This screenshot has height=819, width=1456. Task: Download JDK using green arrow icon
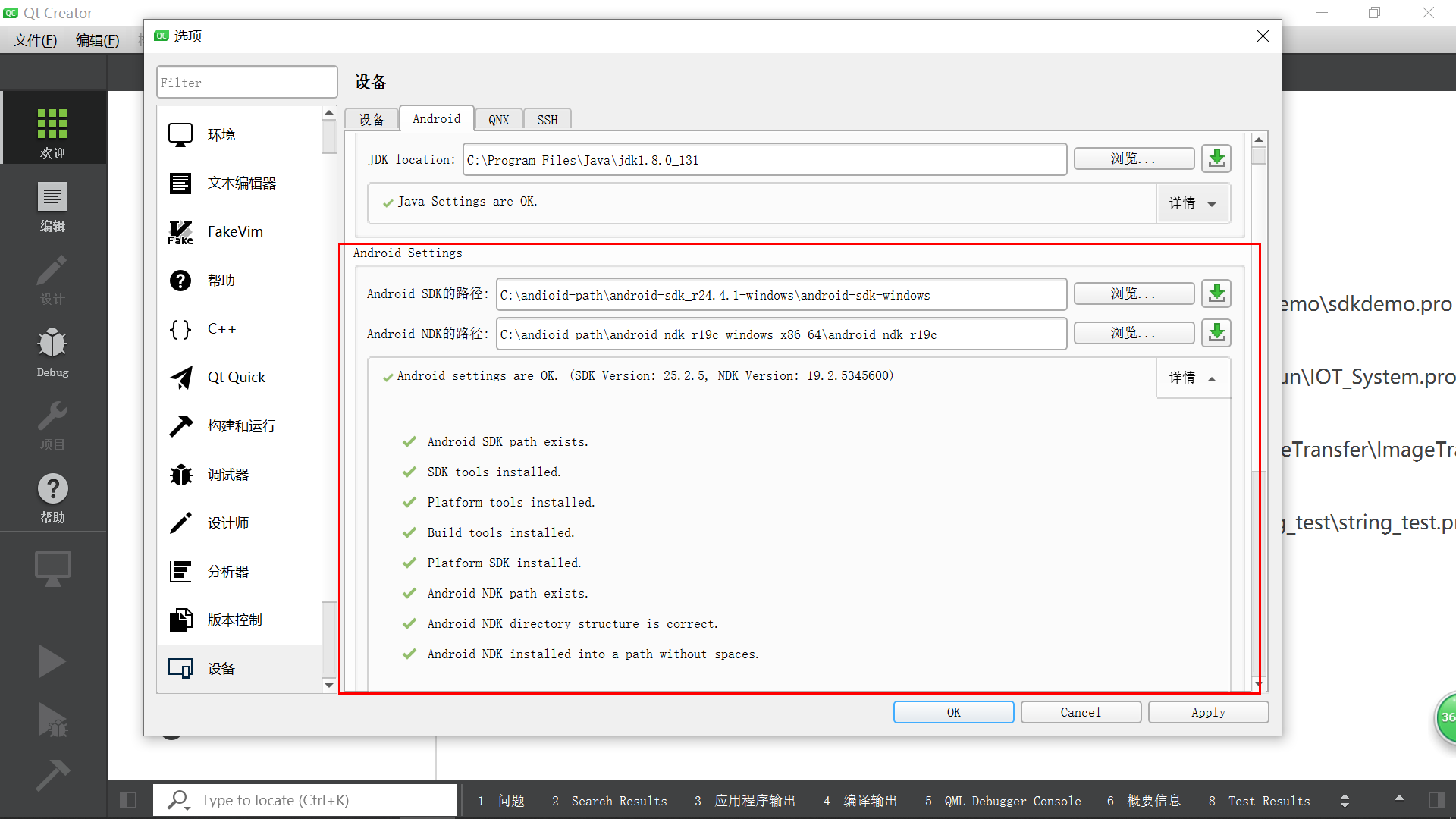click(1216, 158)
